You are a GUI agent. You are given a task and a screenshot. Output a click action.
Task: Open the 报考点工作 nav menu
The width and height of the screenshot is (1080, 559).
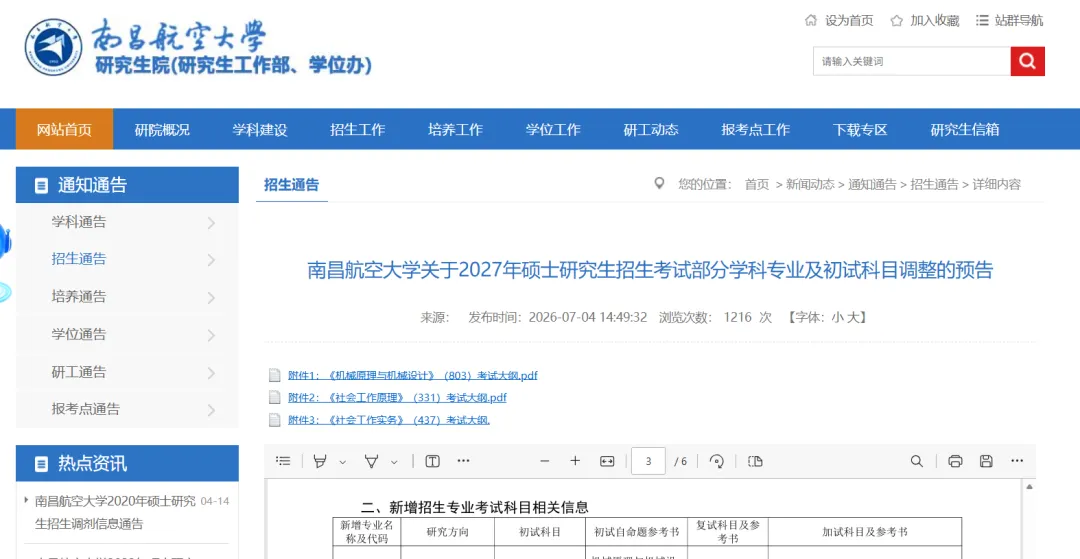tap(756, 129)
